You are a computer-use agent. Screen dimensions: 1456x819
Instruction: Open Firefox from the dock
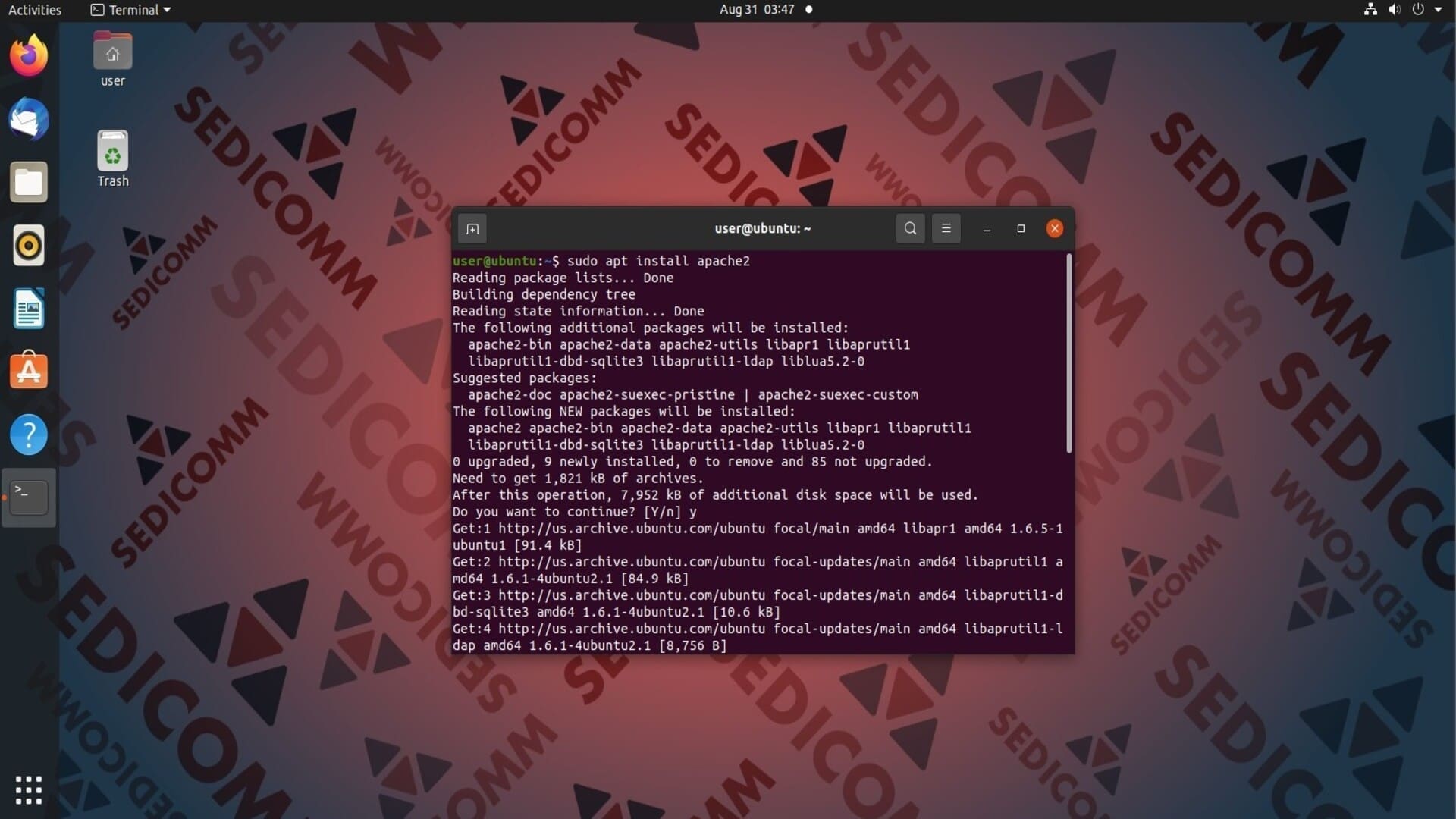point(29,55)
